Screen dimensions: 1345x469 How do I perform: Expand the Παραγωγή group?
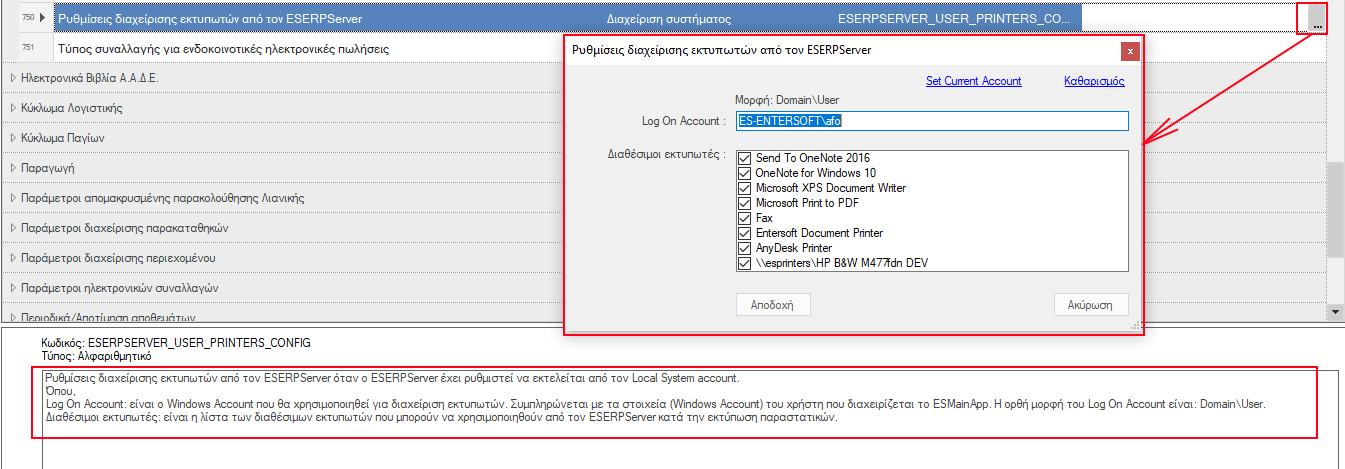pos(12,168)
